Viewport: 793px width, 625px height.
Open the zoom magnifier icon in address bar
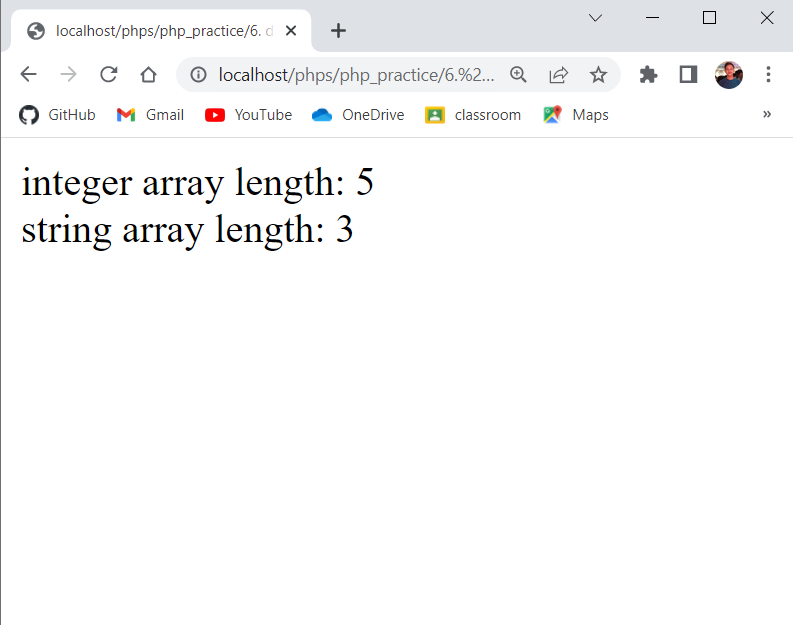click(518, 74)
